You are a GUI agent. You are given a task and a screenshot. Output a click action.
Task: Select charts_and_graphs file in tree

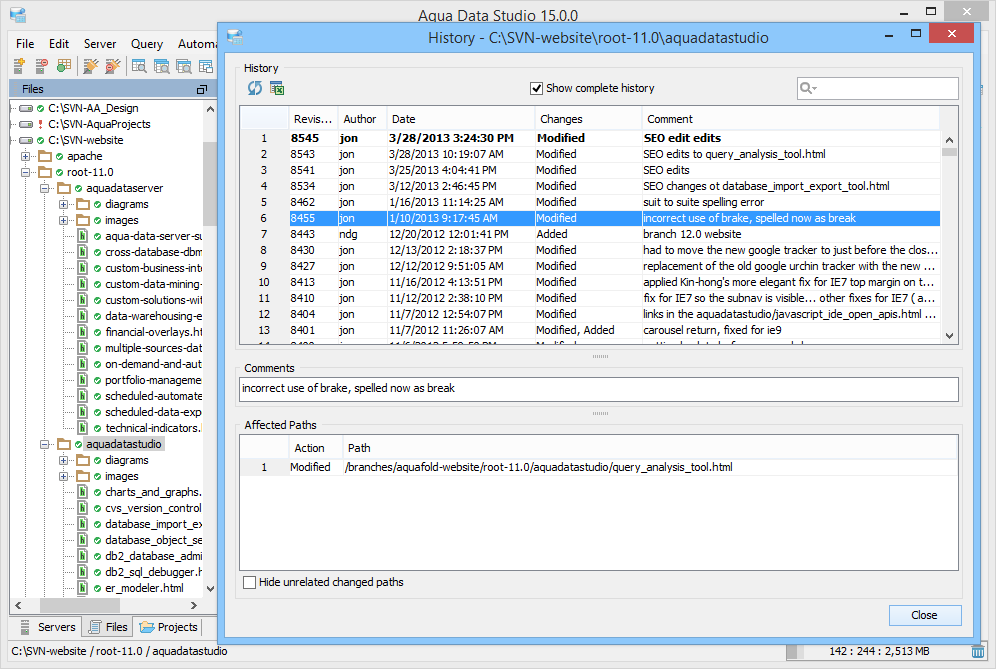[153, 492]
